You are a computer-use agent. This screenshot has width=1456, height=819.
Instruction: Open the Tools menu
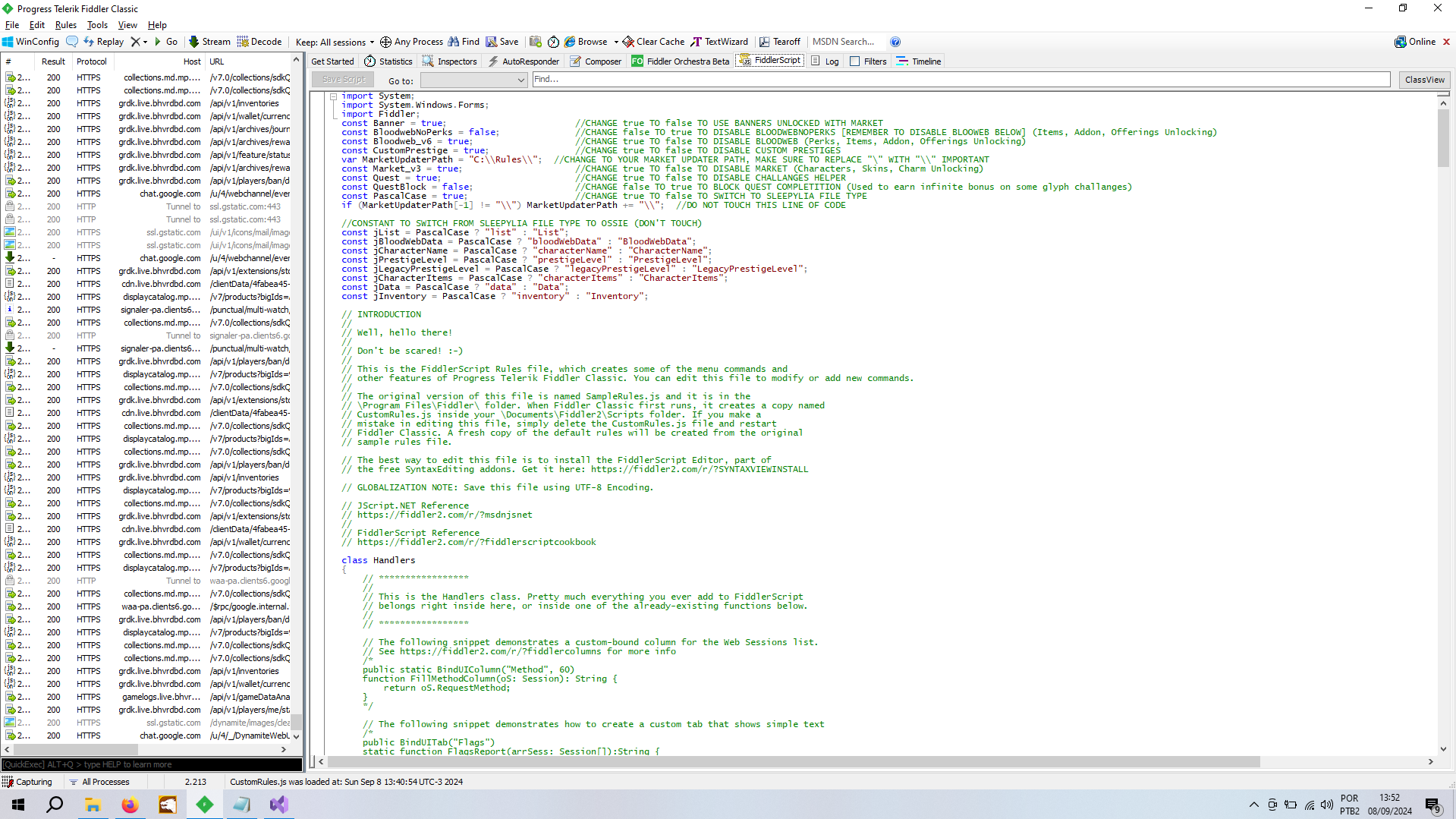click(x=97, y=25)
